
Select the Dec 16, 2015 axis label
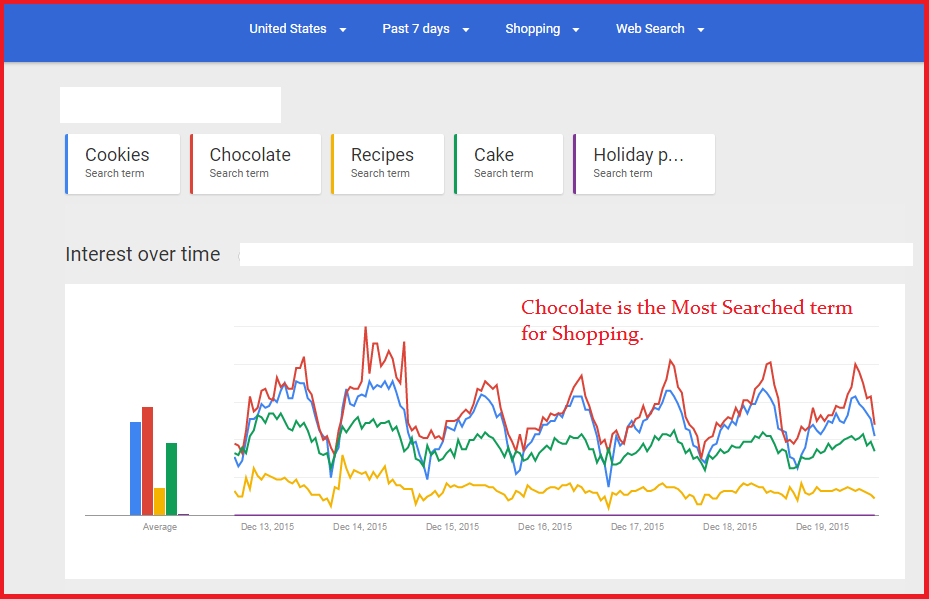547,527
